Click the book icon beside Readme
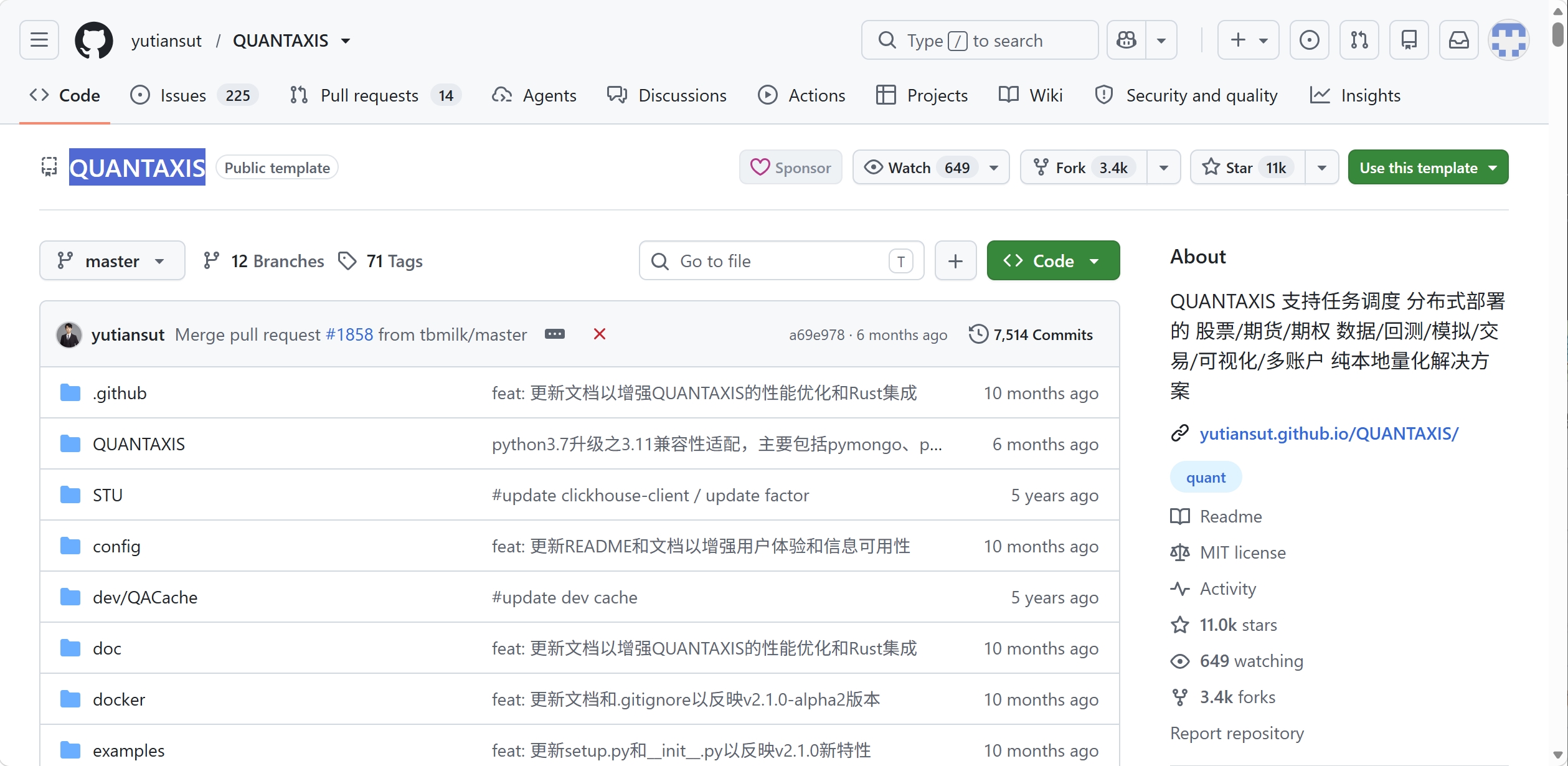The height and width of the screenshot is (766, 1568). [1180, 516]
